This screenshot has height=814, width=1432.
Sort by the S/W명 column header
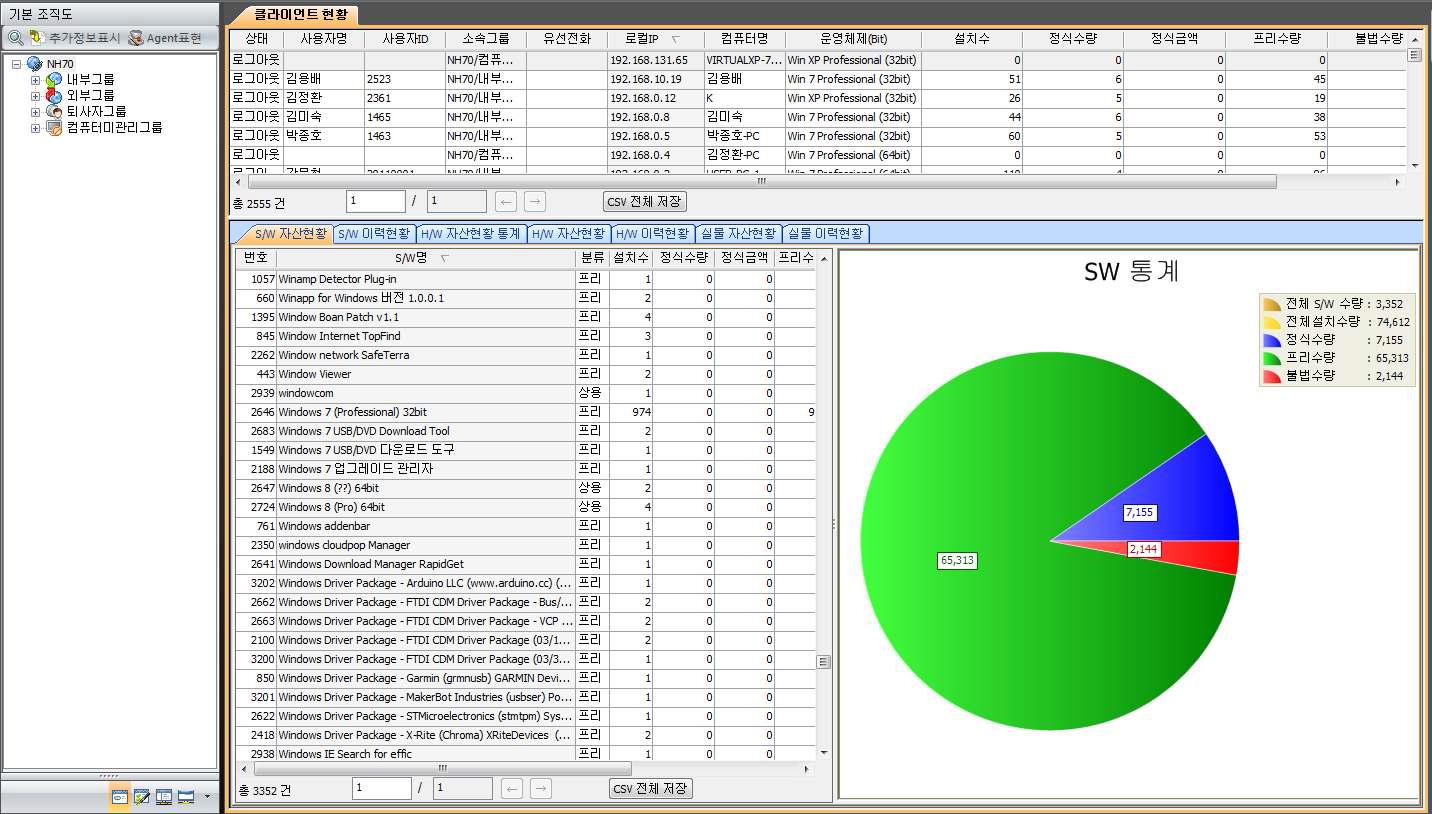coord(425,258)
